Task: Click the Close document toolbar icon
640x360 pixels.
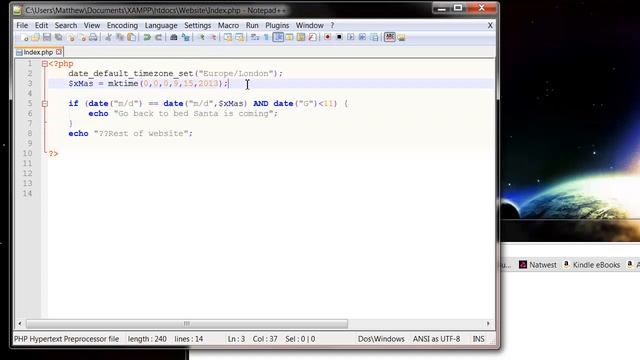Action: coord(71,38)
